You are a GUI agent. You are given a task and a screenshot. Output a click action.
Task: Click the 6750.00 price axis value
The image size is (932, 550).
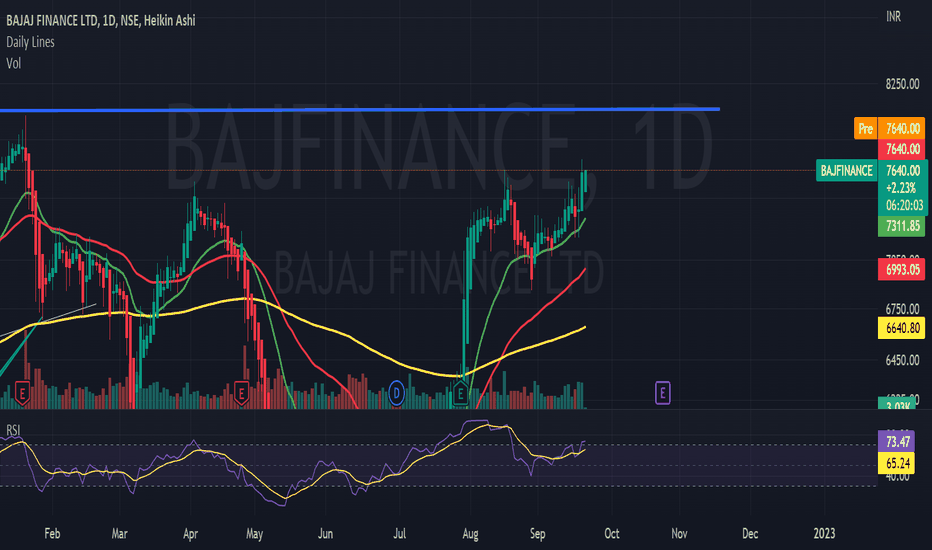click(902, 309)
